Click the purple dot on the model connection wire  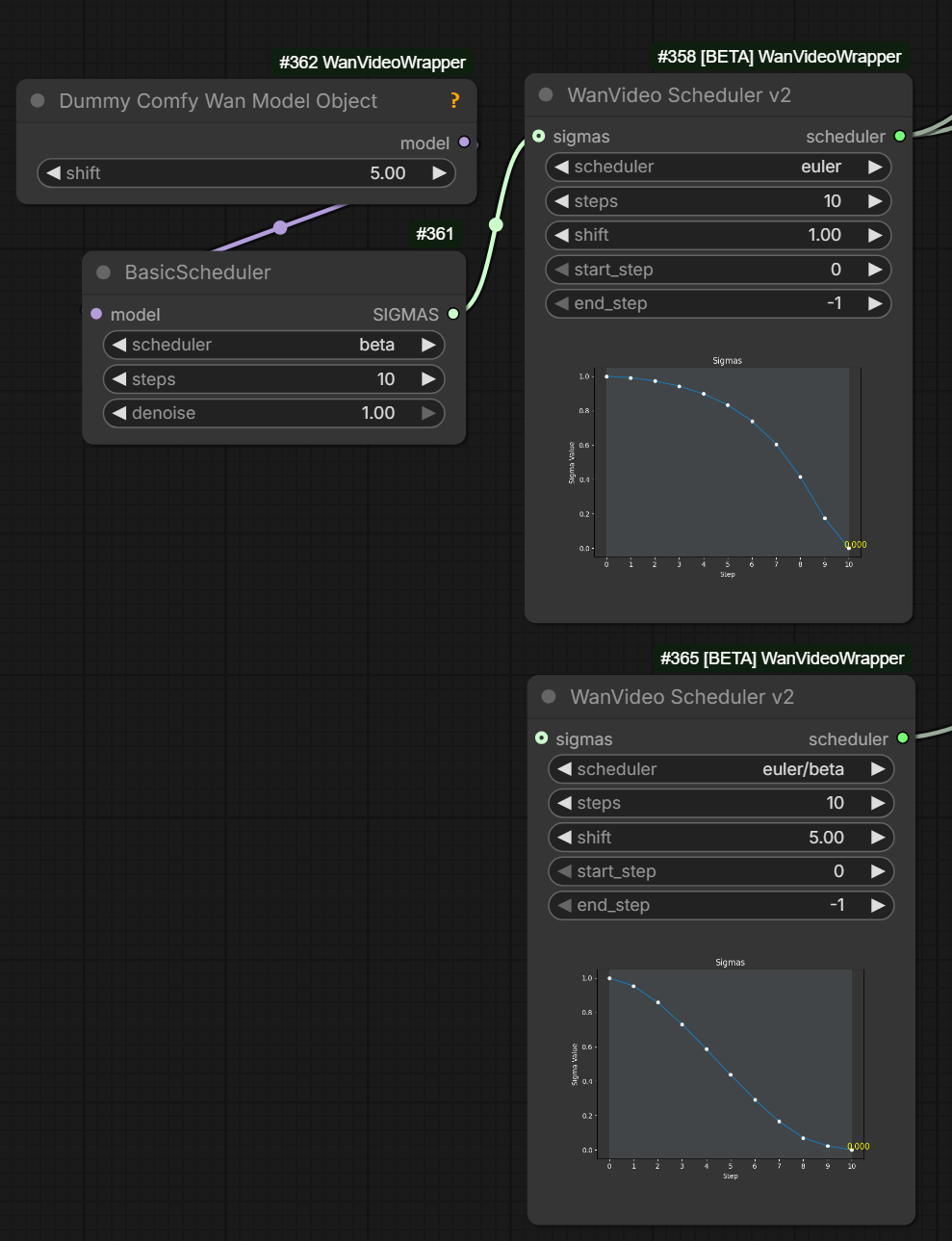click(x=279, y=227)
